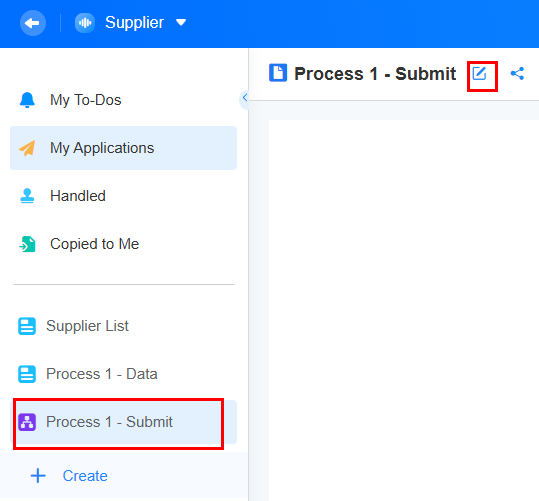Click the Copied to Me document icon
The width and height of the screenshot is (539, 501).
tap(27, 244)
